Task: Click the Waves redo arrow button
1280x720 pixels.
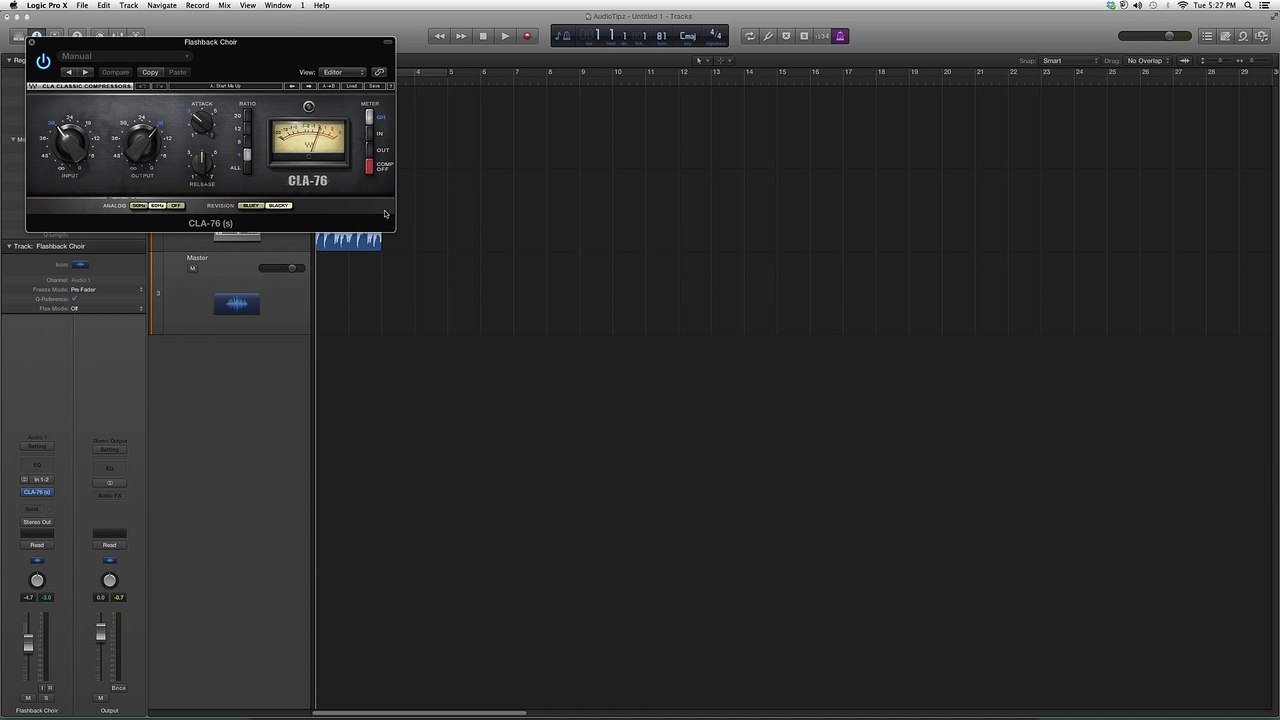Action: point(159,86)
